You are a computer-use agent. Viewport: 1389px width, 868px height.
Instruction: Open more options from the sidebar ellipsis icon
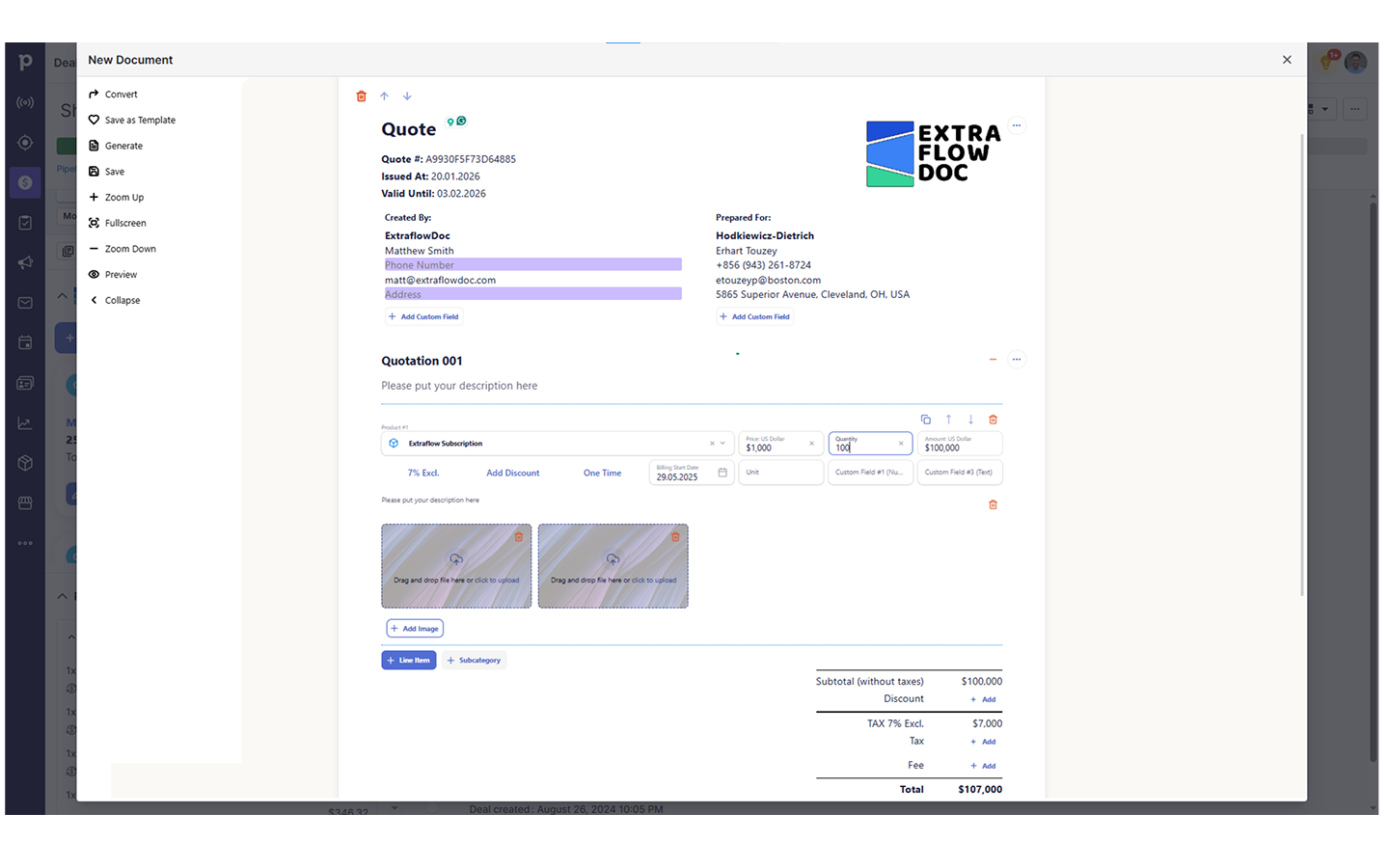24,542
